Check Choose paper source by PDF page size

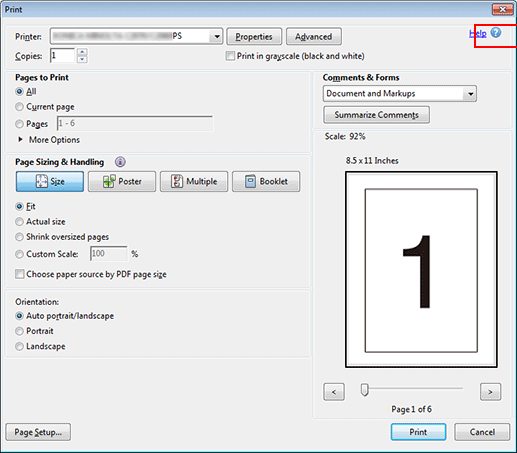[20, 274]
